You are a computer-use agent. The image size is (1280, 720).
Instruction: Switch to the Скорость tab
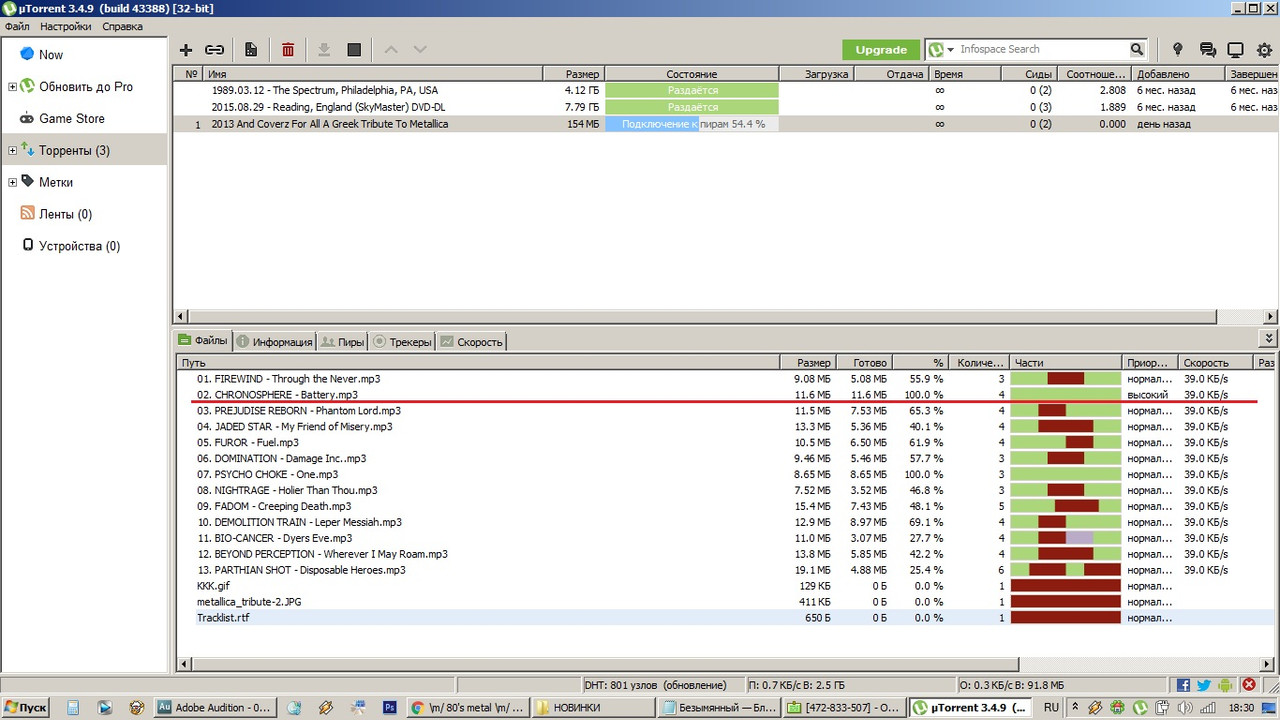471,342
